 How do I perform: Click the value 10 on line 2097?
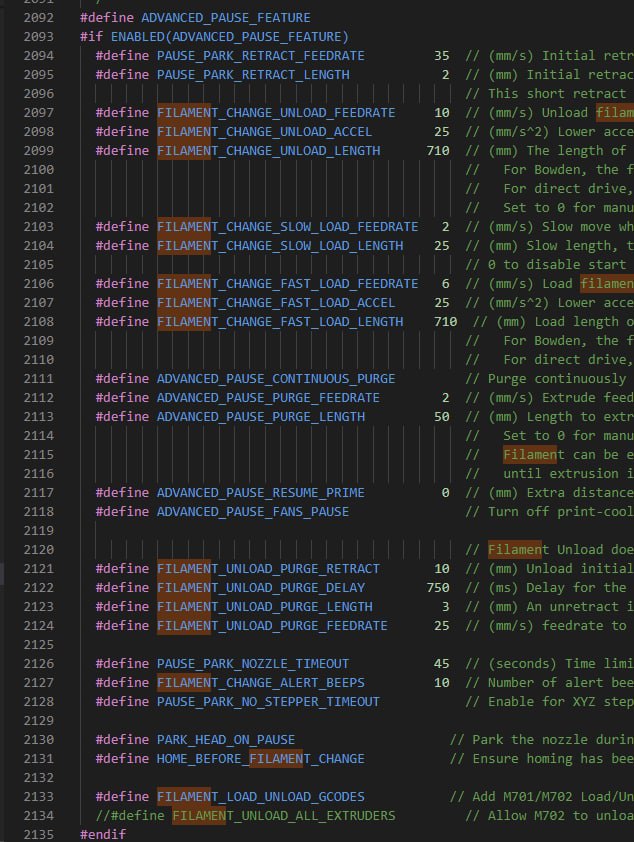tap(441, 113)
